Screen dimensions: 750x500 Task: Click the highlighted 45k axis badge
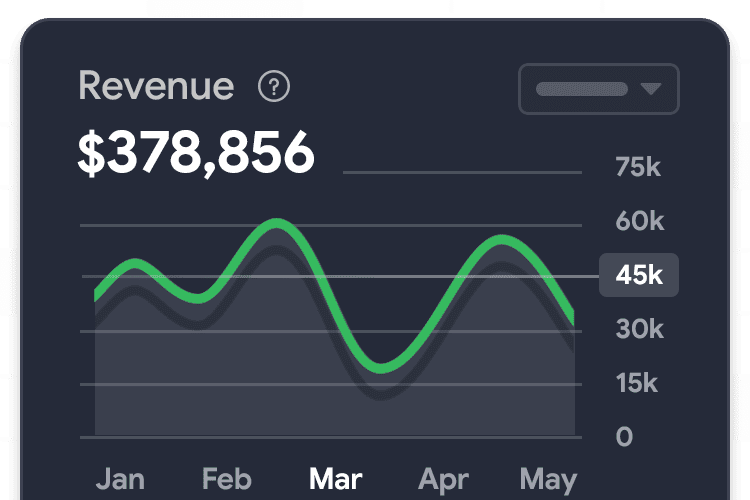tap(639, 275)
